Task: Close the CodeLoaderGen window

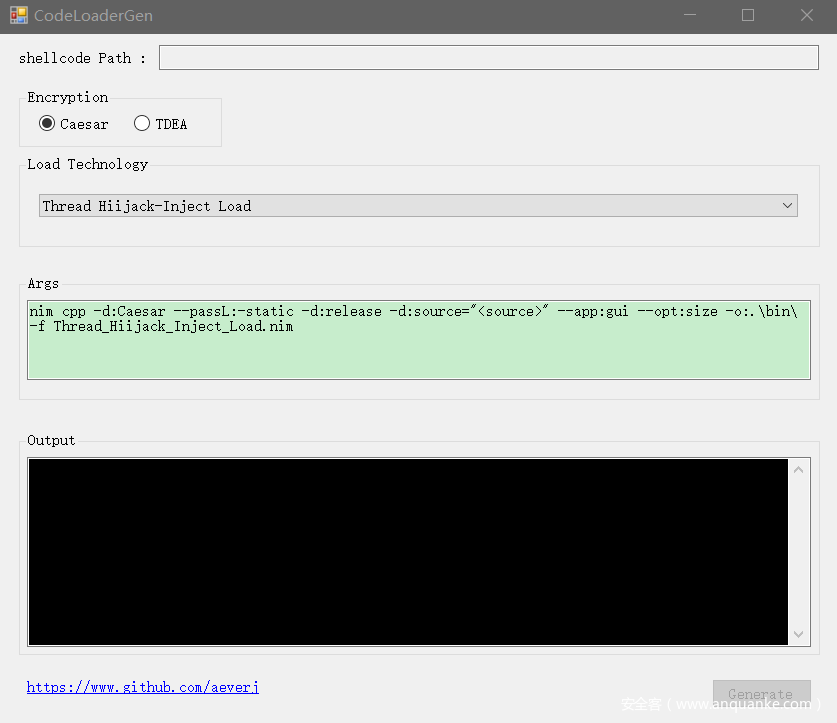Action: click(x=806, y=16)
